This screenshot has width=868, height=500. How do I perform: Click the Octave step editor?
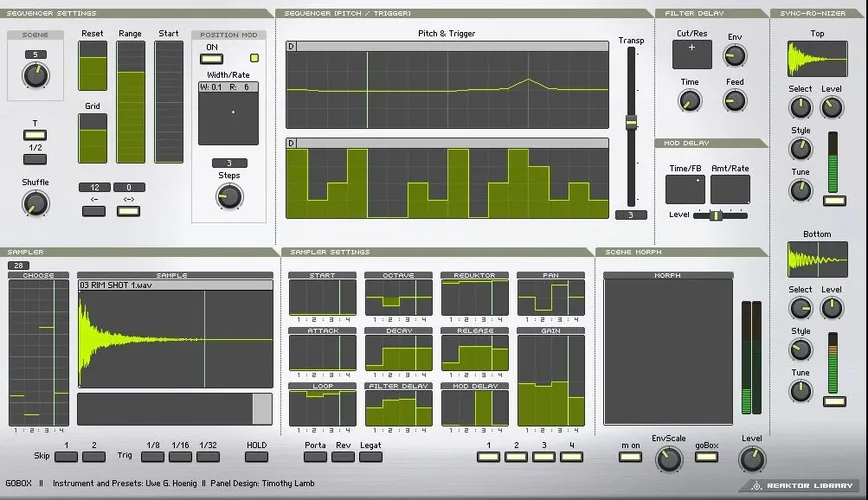click(399, 297)
